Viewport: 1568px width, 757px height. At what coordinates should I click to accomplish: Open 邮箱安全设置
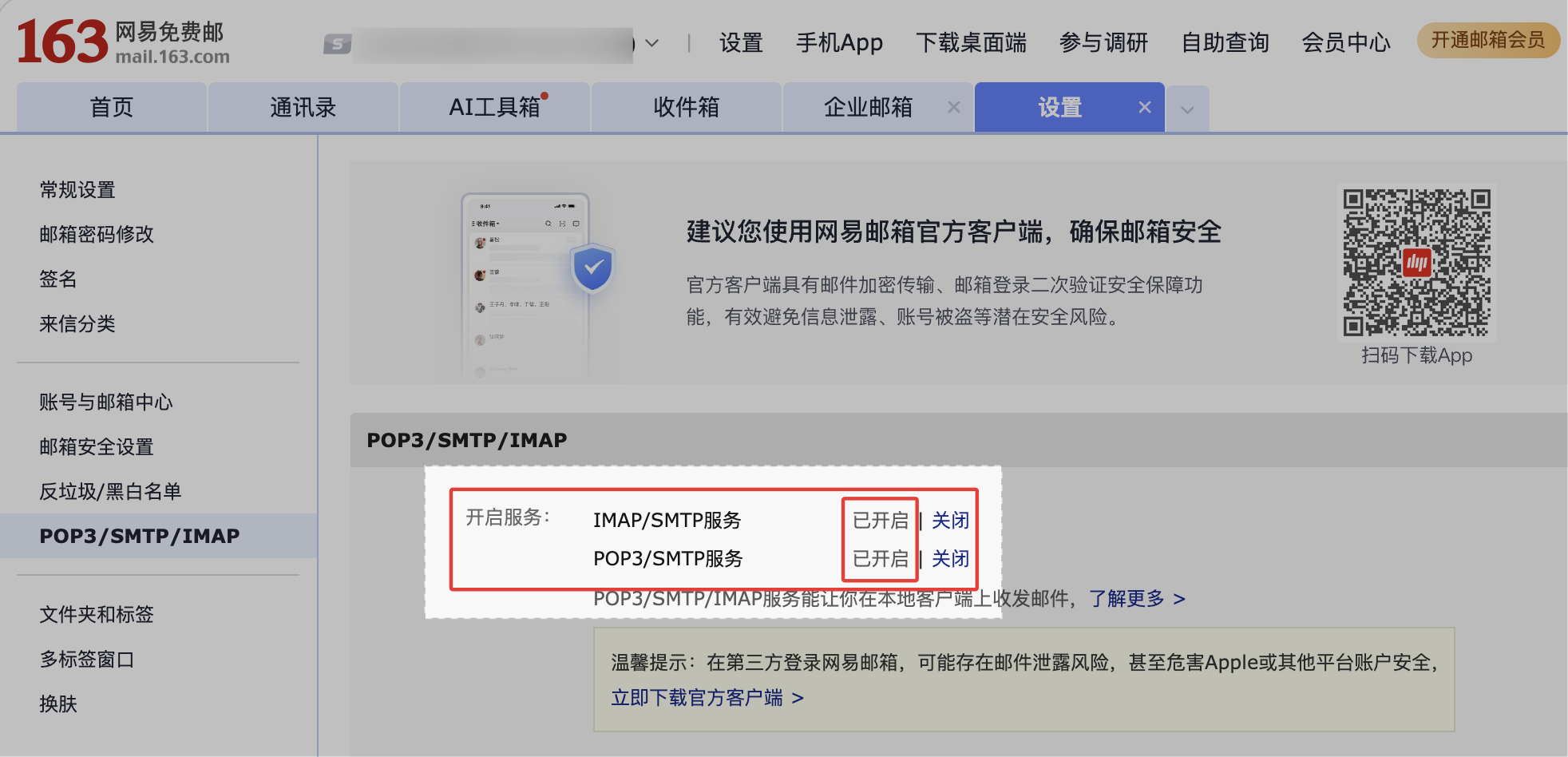click(97, 447)
